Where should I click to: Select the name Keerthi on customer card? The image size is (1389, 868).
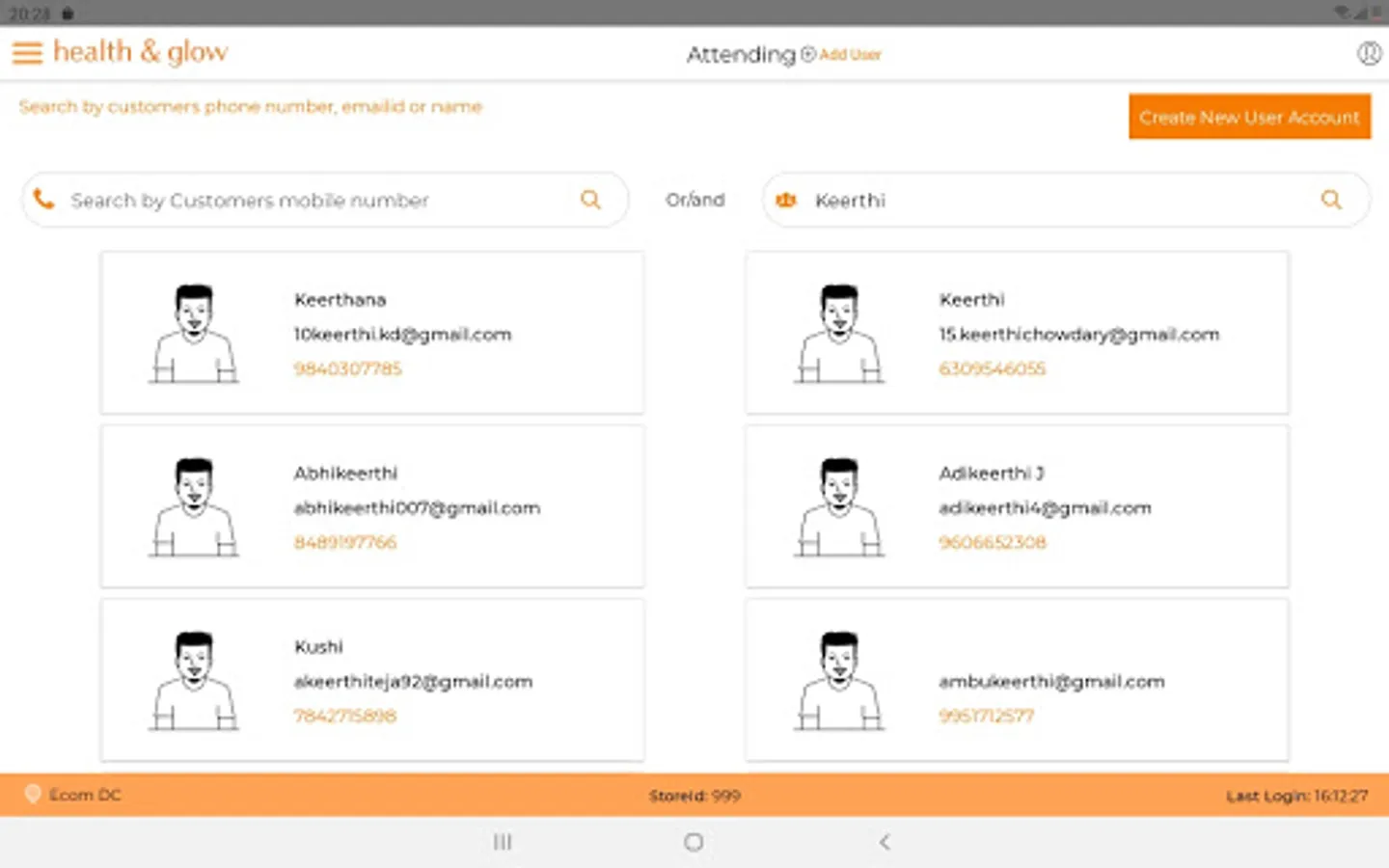972,300
